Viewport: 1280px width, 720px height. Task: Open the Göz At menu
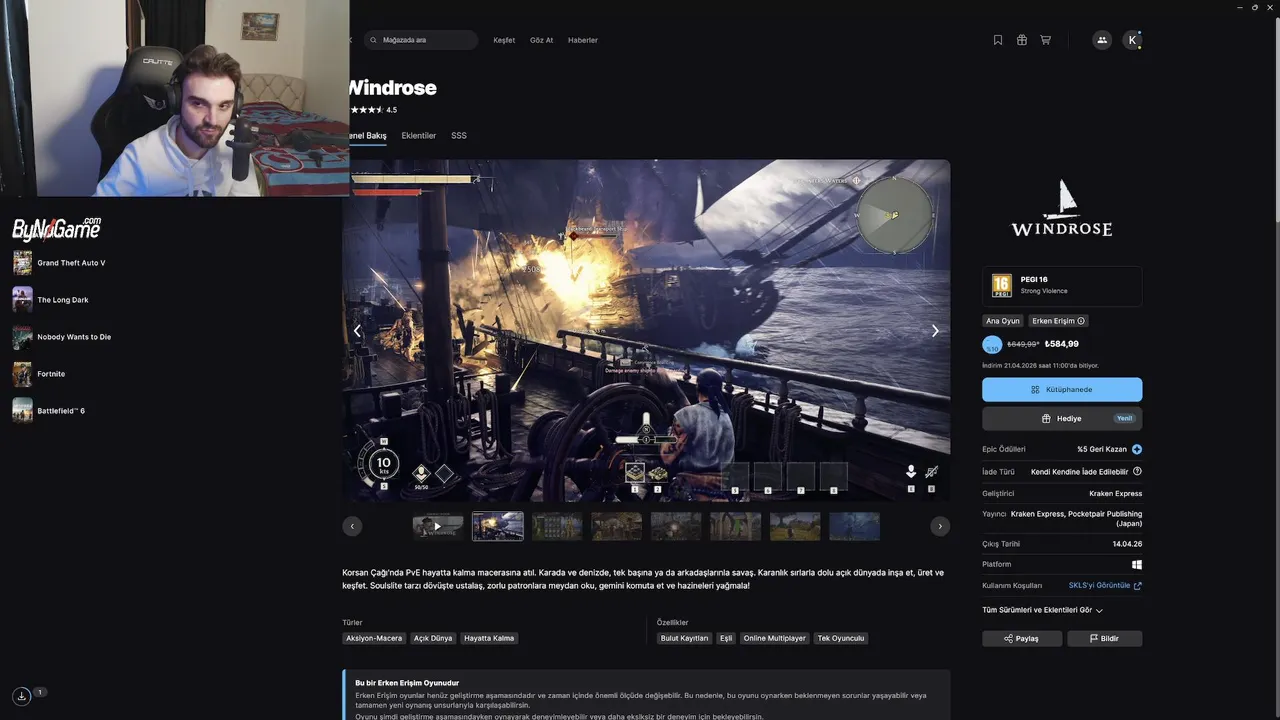pos(541,40)
